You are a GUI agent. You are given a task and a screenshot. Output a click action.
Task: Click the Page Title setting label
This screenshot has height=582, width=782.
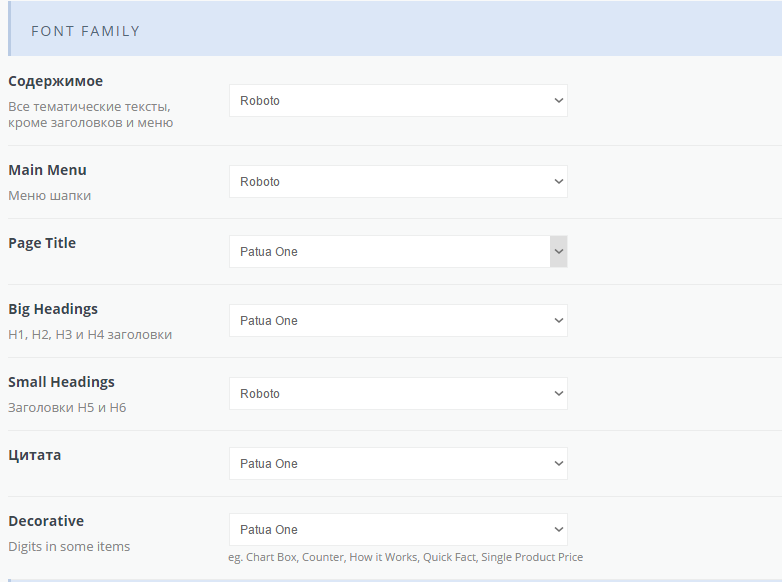point(42,243)
